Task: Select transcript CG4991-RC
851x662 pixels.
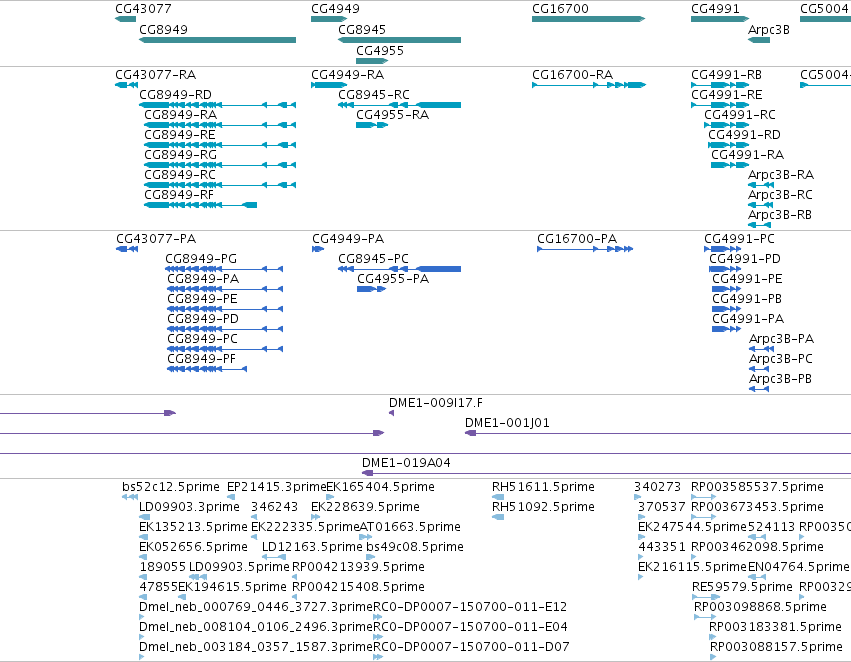Action: coord(740,115)
